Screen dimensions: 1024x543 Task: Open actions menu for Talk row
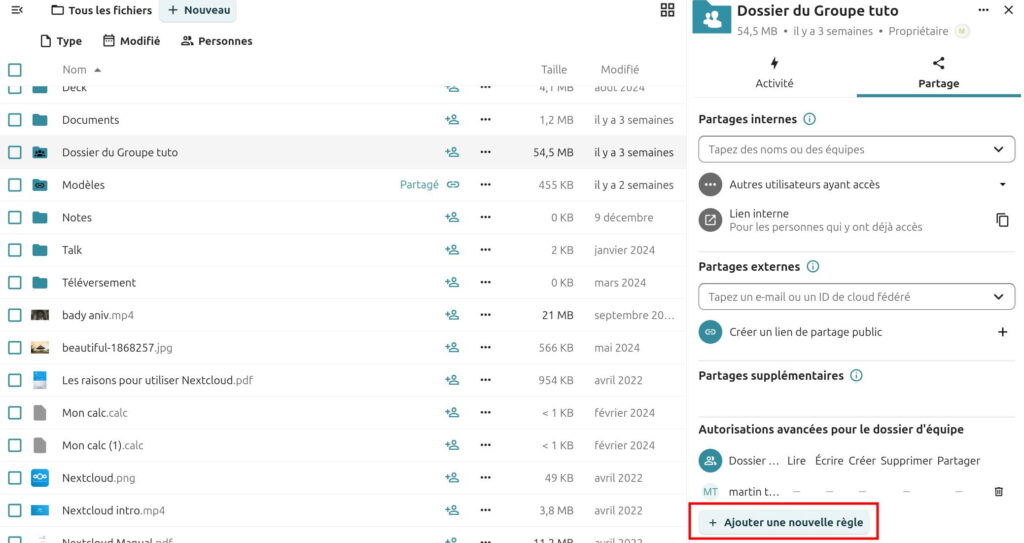[x=485, y=250]
